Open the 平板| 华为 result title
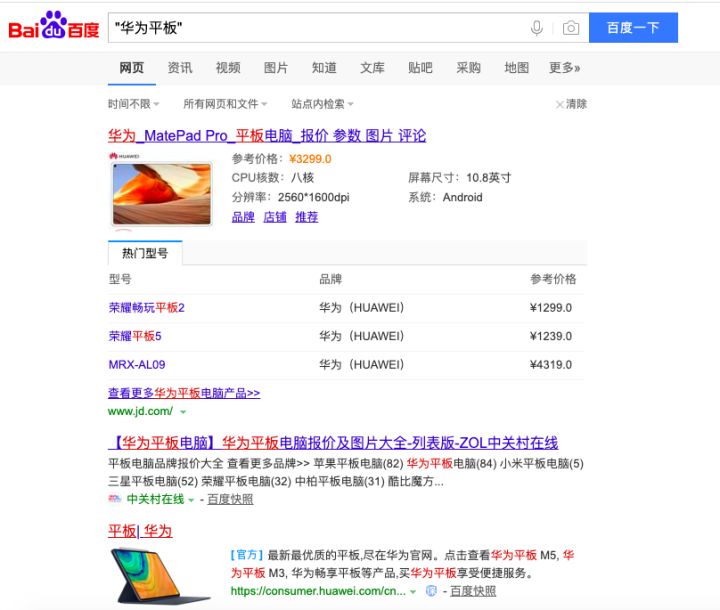Screen dimensions: 720x610 [x=140, y=531]
